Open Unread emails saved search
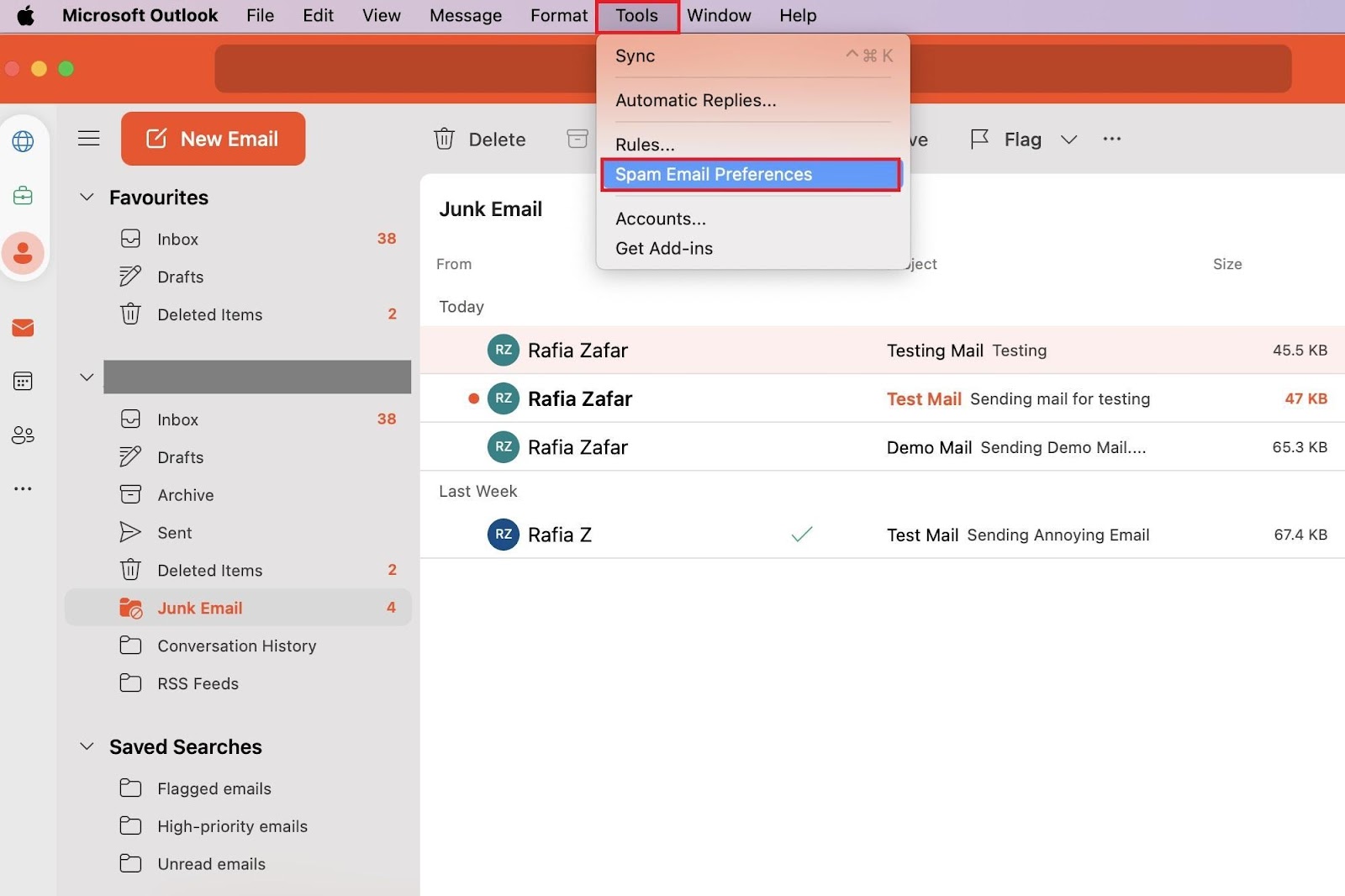This screenshot has width=1345, height=896. pyautogui.click(x=238, y=864)
